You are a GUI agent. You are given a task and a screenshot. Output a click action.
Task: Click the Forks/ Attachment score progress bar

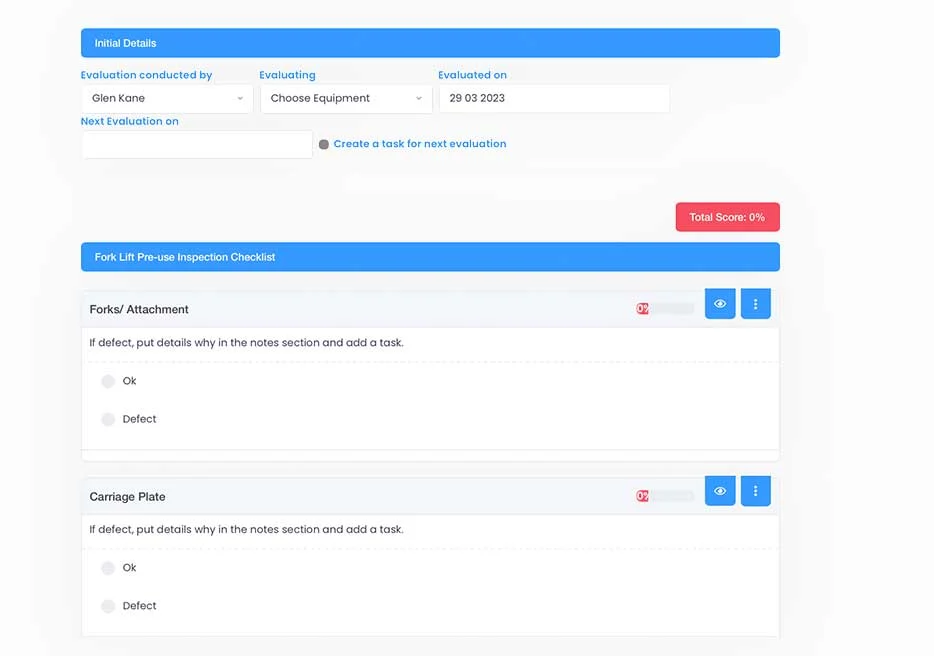coord(665,309)
